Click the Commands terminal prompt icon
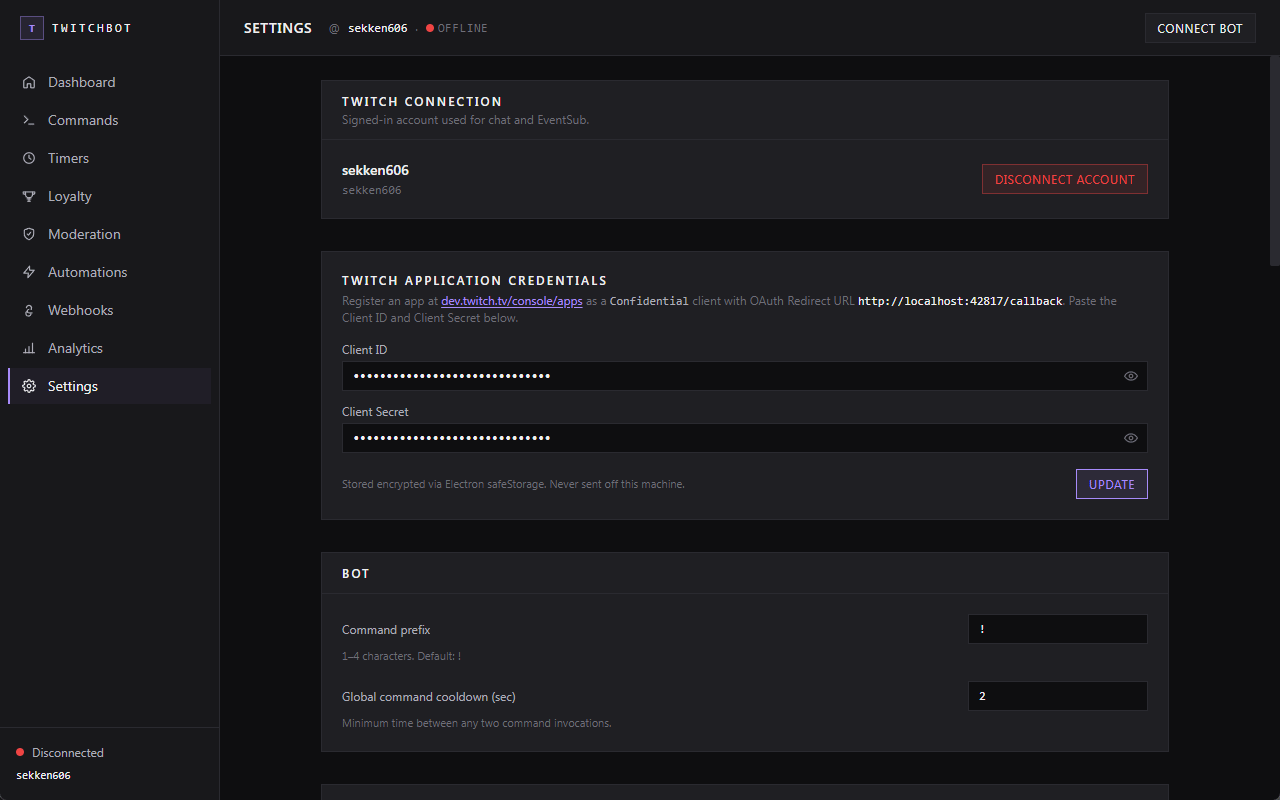The height and width of the screenshot is (800, 1280). coord(29,120)
